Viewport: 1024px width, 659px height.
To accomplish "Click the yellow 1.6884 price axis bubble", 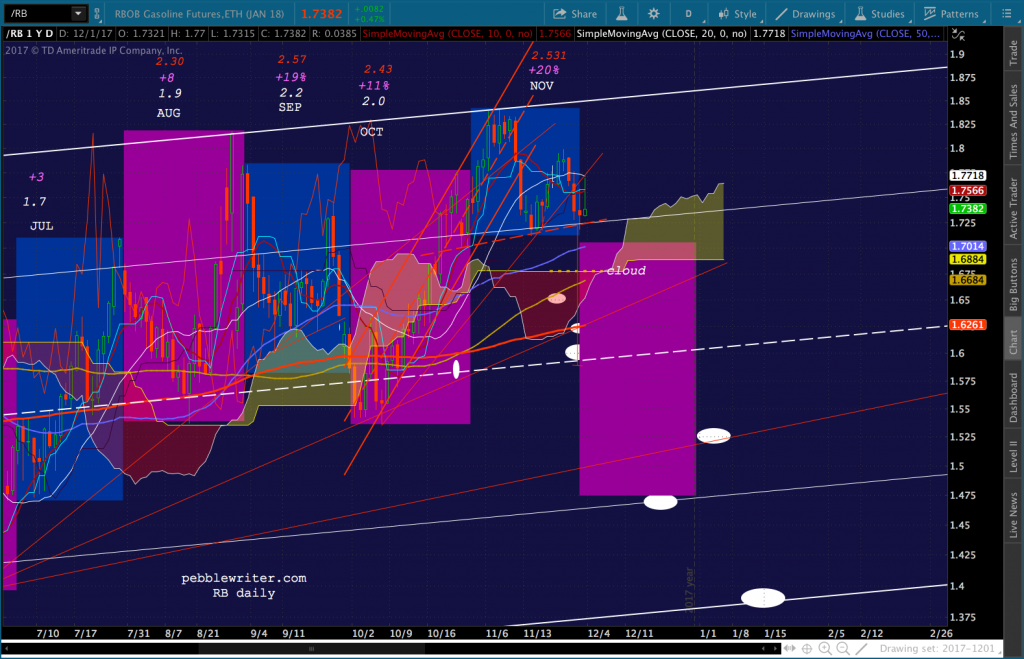I will click(967, 259).
